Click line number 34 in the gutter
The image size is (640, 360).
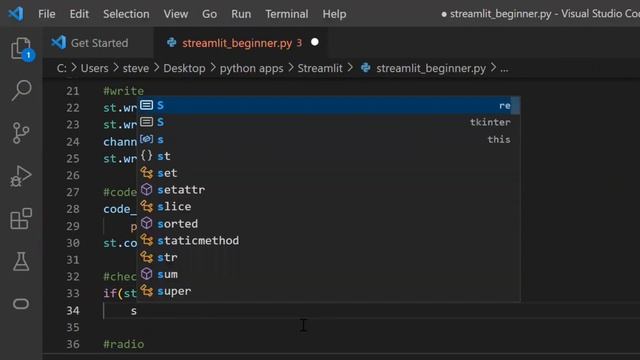click(x=73, y=311)
